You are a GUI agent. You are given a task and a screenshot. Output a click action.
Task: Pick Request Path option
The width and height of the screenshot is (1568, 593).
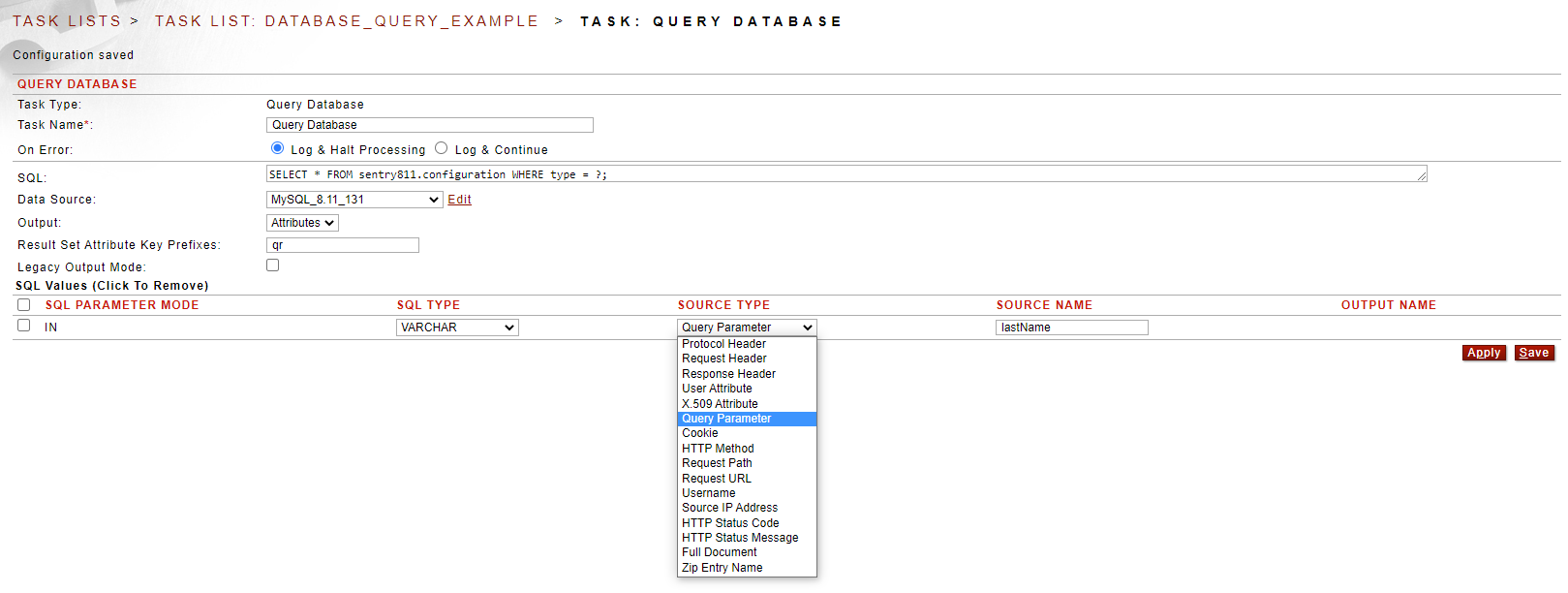tap(747, 463)
